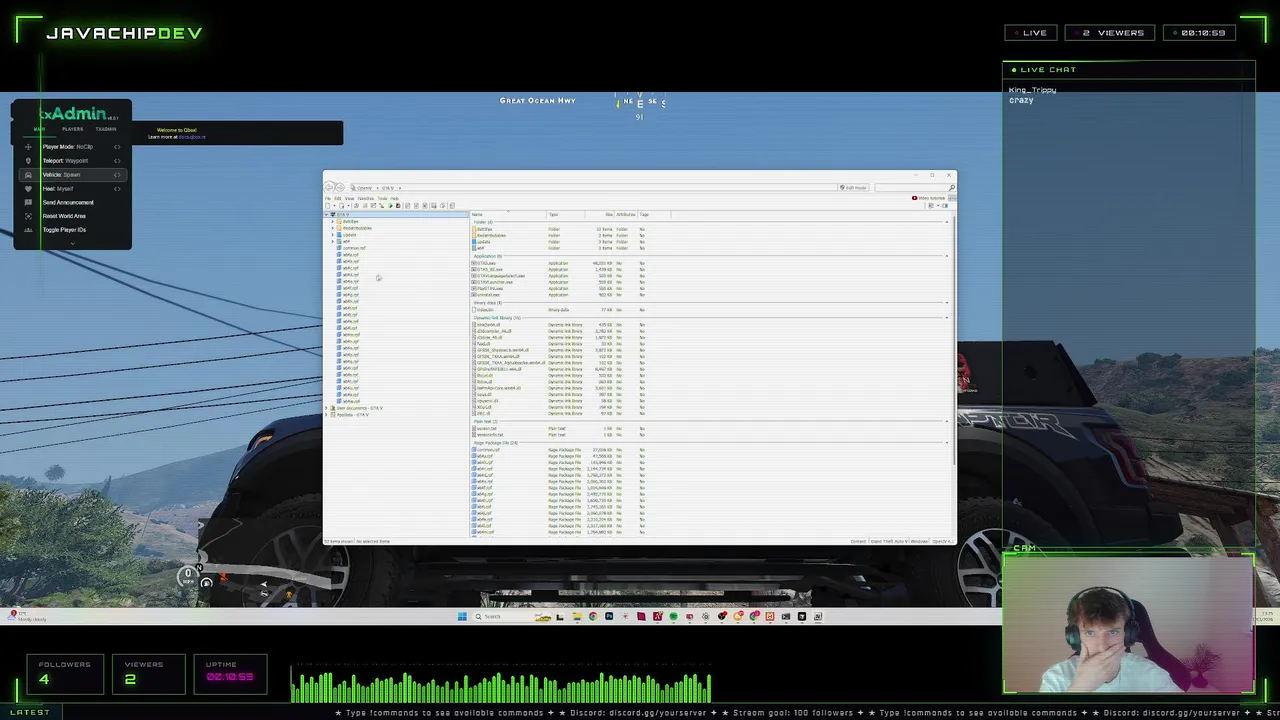This screenshot has height=720, width=1280.
Task: Expand txAdmin menu with bottom chevron
Action: click(x=73, y=243)
